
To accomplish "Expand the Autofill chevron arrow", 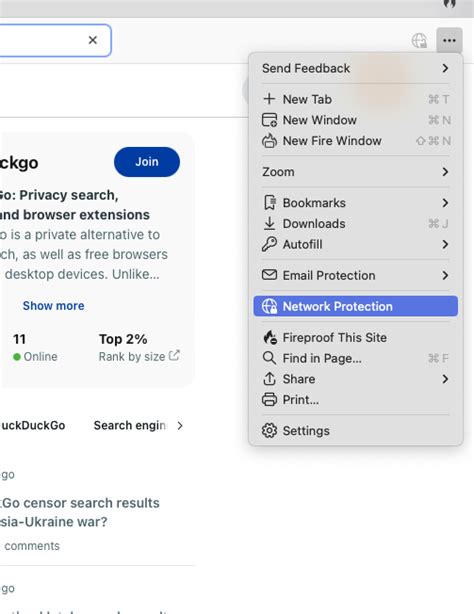I will tap(445, 244).
